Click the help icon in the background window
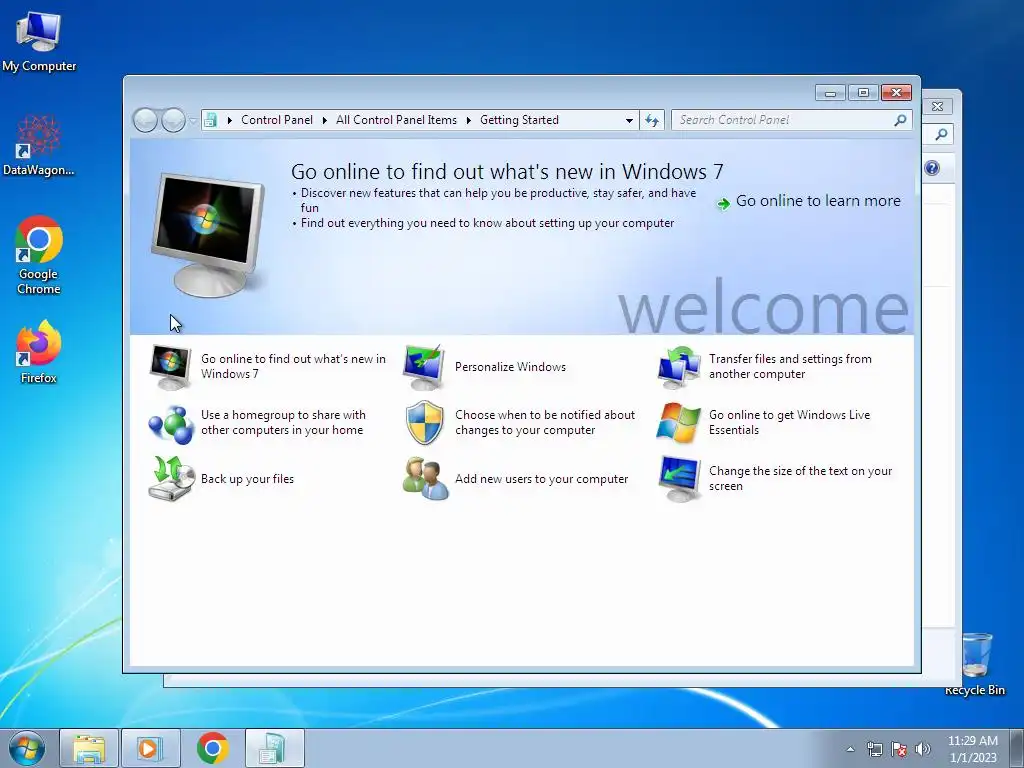Screen dimensions: 1024x768 pos(932,168)
